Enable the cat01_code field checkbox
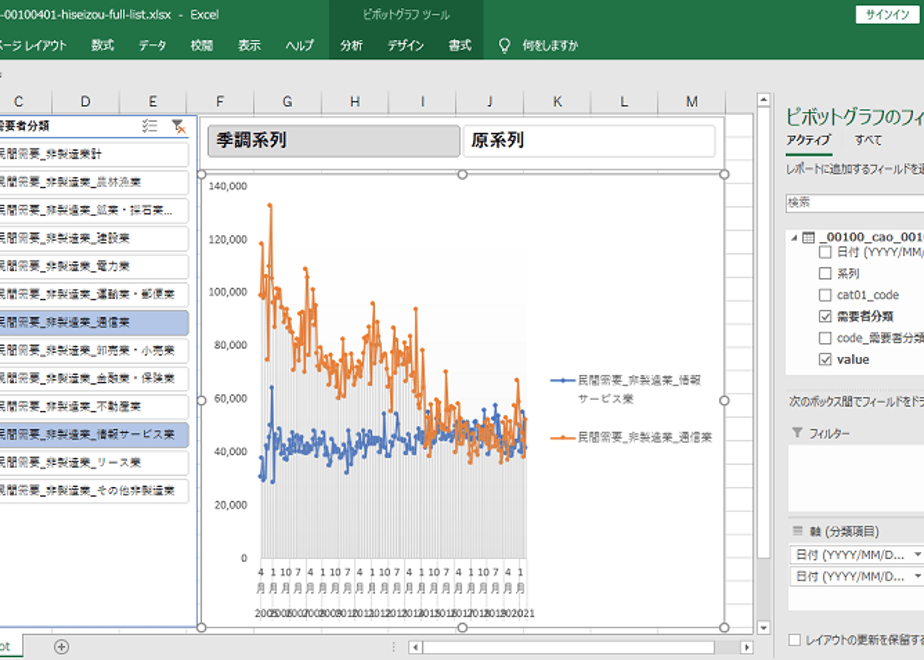This screenshot has height=660, width=924. tap(825, 295)
